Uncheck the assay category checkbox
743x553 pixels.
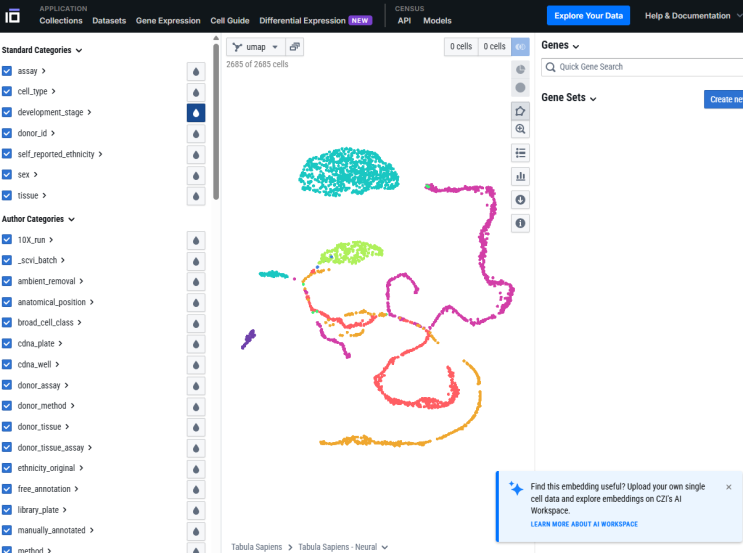[x=7, y=71]
